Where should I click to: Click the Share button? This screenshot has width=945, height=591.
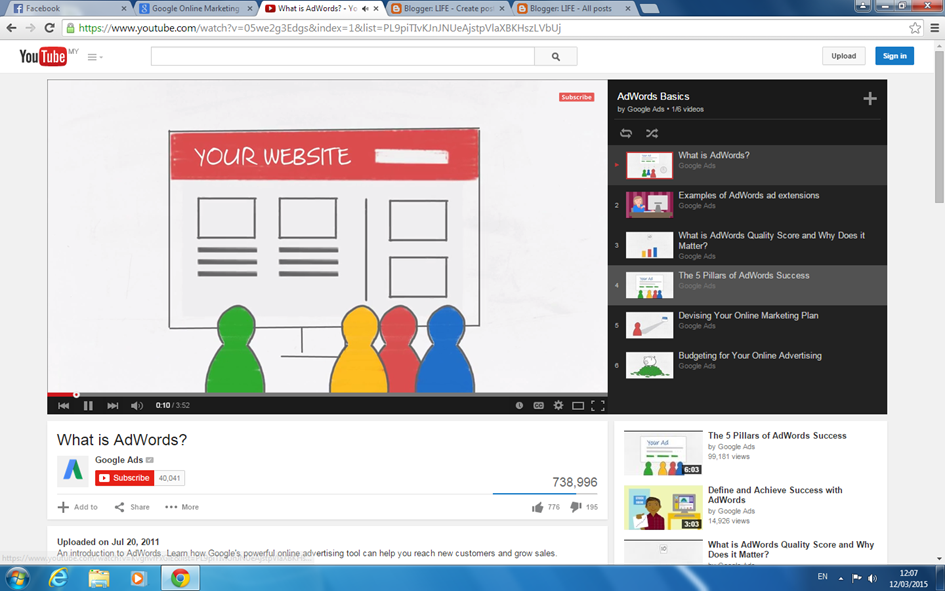132,507
